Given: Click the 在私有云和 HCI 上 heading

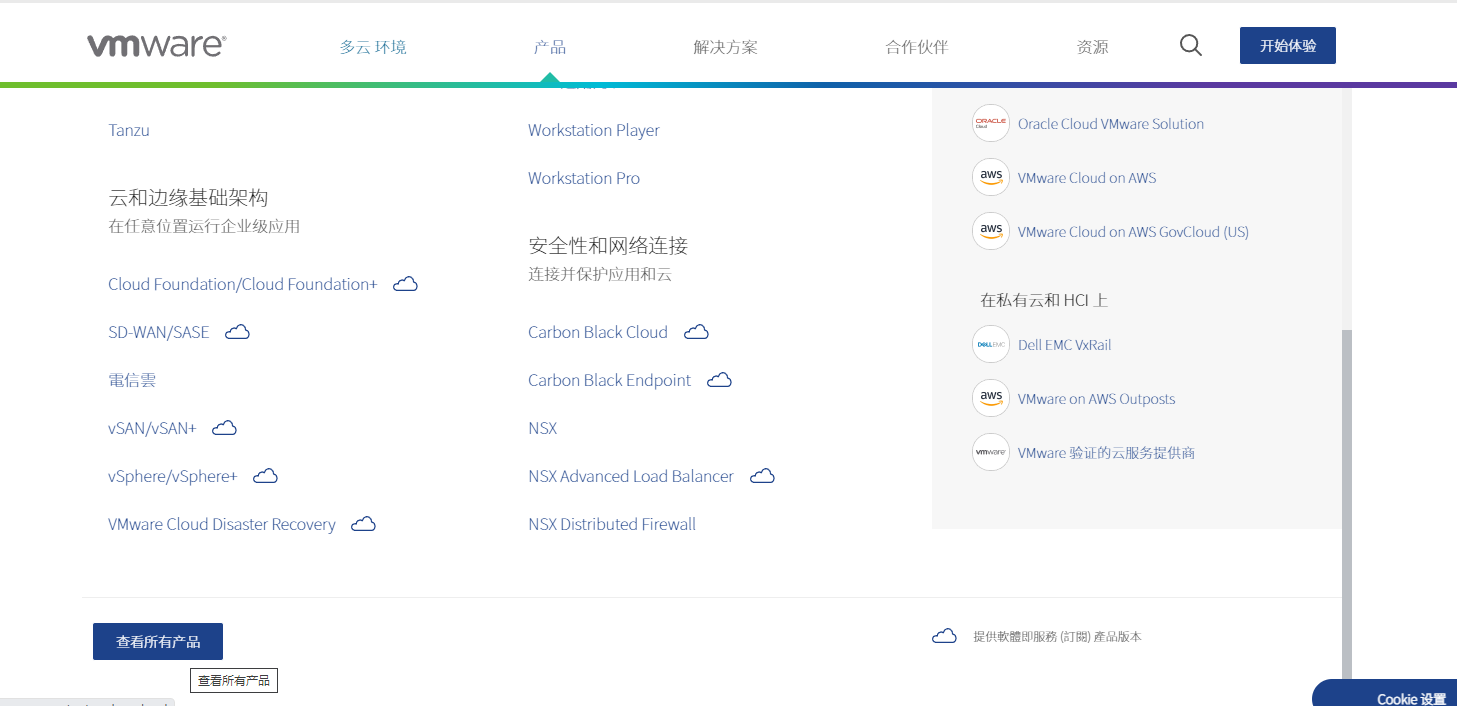Looking at the screenshot, I should tap(1044, 300).
